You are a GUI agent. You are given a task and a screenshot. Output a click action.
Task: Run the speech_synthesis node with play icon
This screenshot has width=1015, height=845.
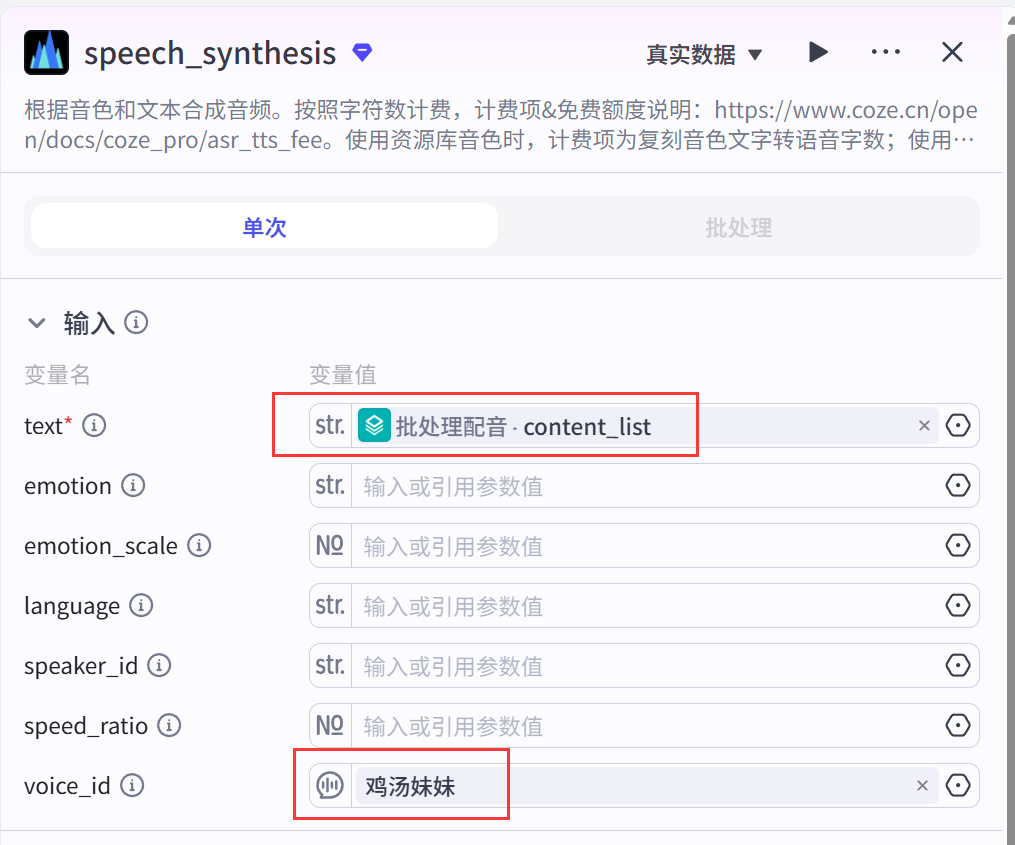coord(818,52)
